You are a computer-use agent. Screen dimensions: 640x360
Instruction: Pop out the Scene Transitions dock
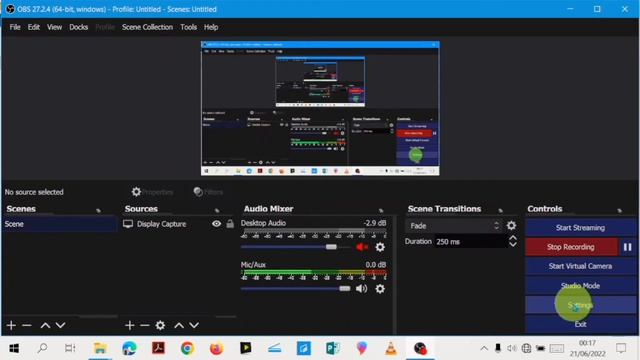click(500, 210)
